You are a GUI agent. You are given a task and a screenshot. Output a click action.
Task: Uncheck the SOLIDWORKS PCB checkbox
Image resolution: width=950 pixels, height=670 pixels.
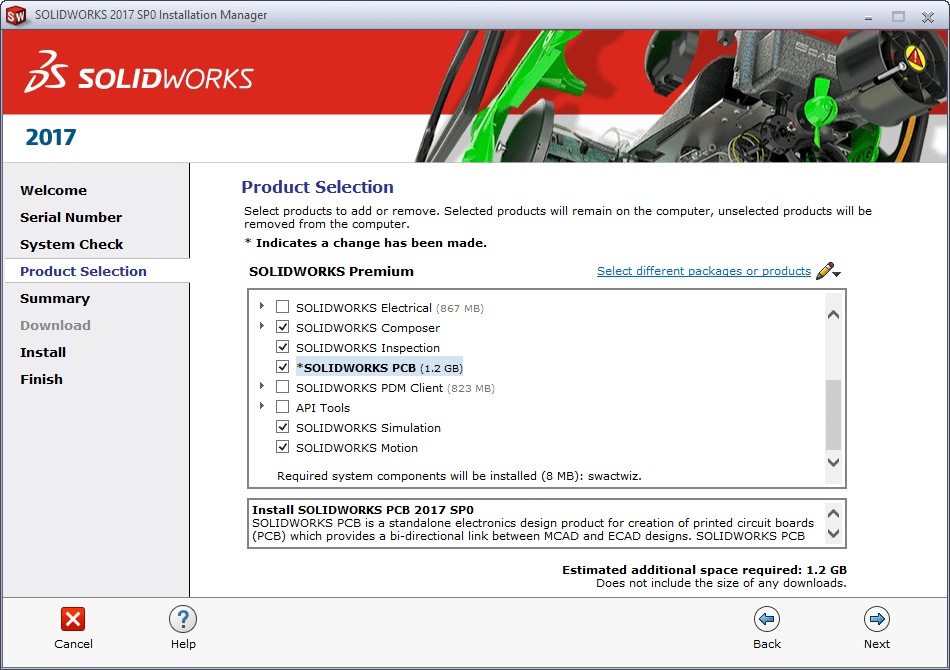coord(283,368)
